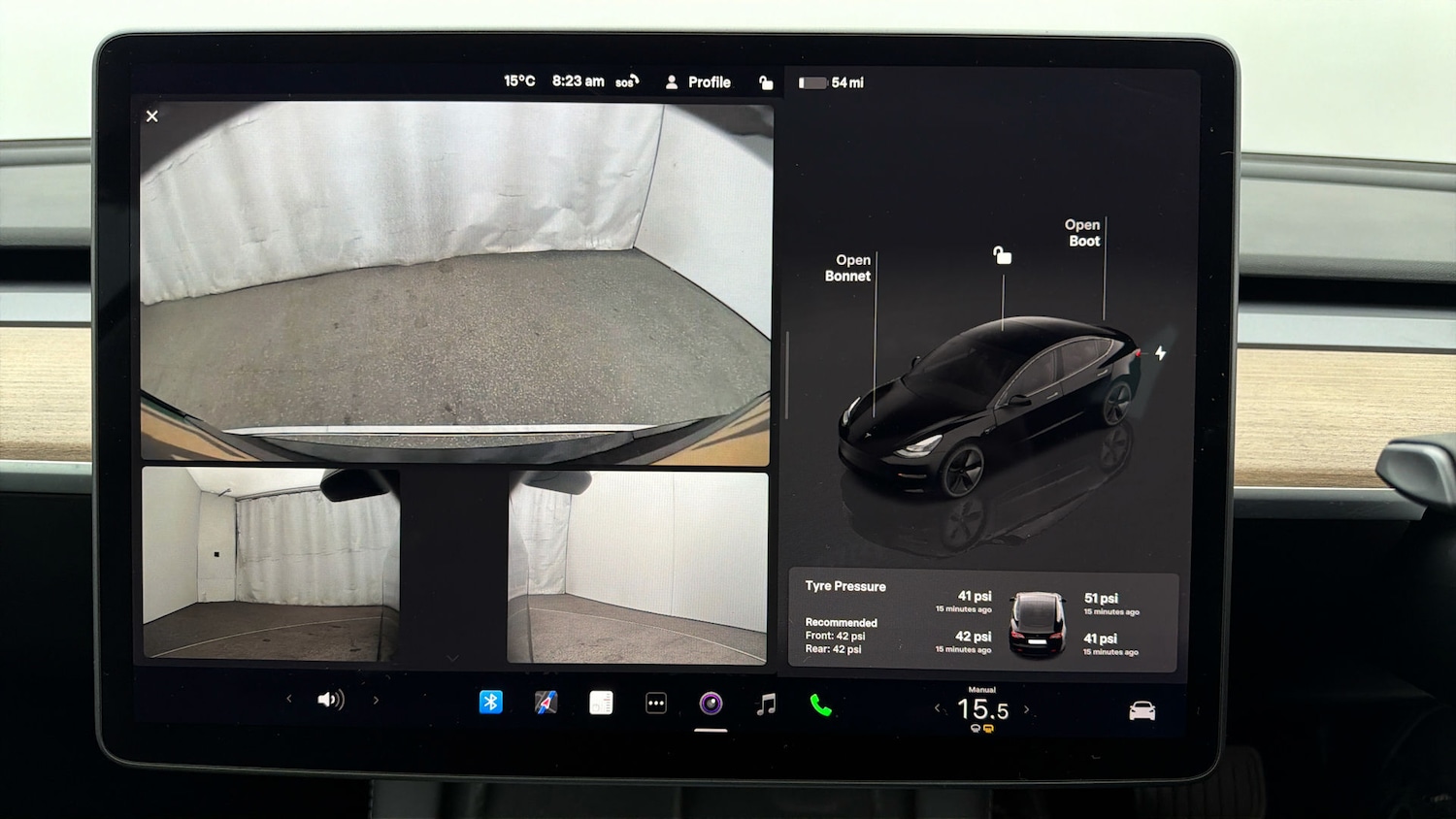Open the phone app
The height and width of the screenshot is (819, 1456).
(820, 701)
